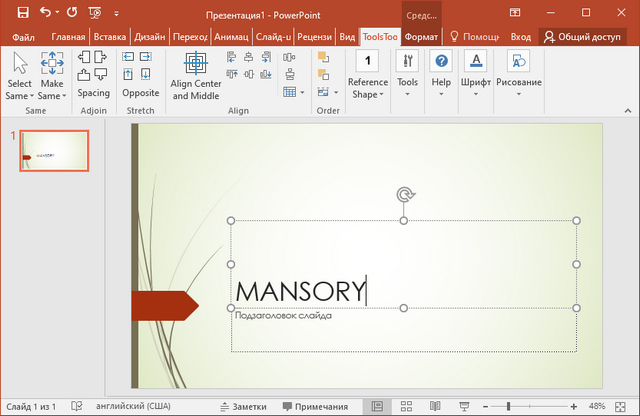This screenshot has width=640, height=416.
Task: Click the Save icon in quick access toolbar
Action: (x=22, y=13)
